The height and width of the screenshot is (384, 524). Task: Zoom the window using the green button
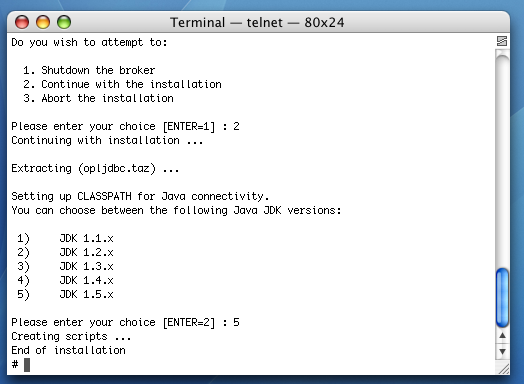pyautogui.click(x=63, y=22)
